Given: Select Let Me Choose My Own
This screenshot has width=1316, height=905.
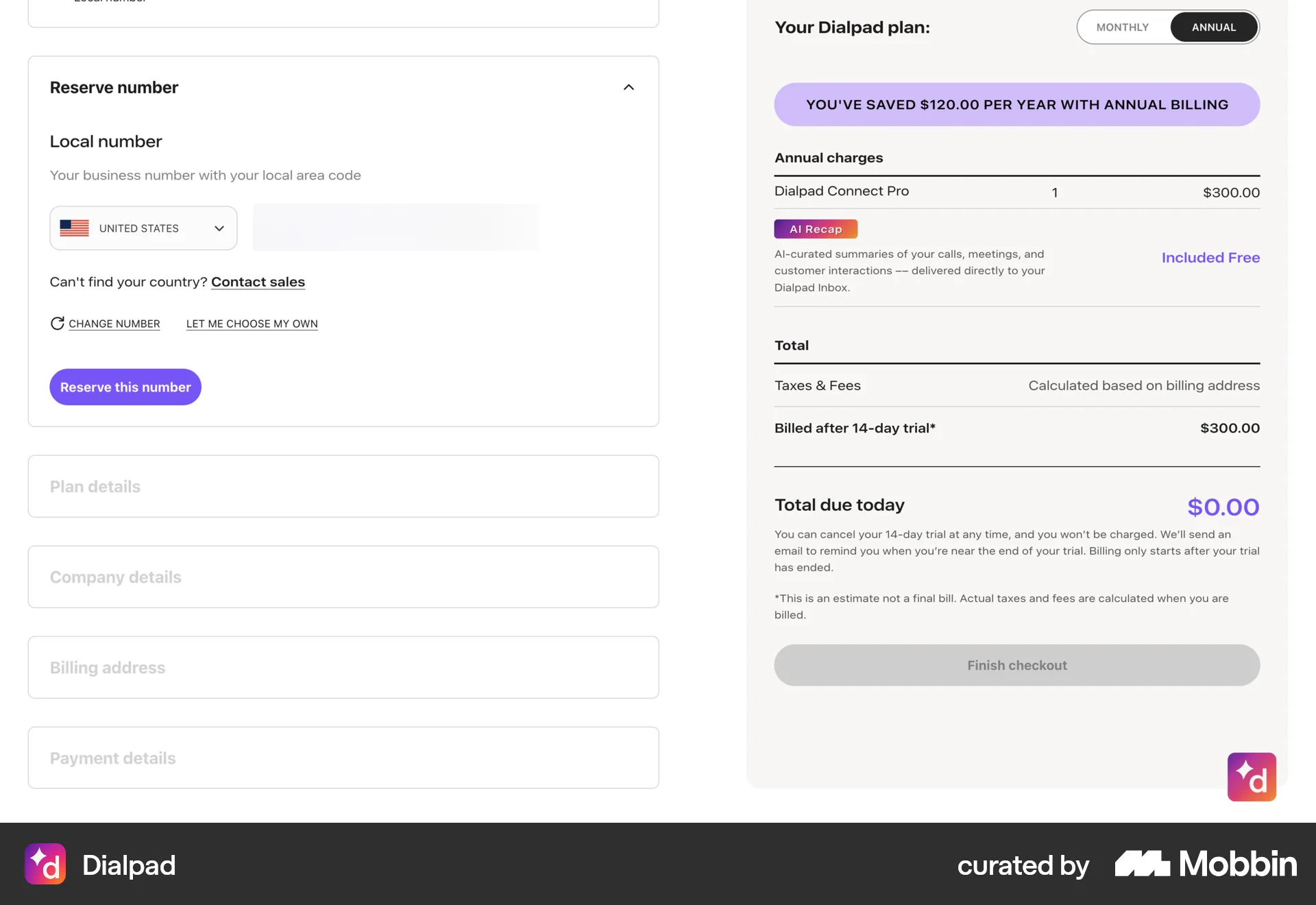Looking at the screenshot, I should pyautogui.click(x=252, y=323).
